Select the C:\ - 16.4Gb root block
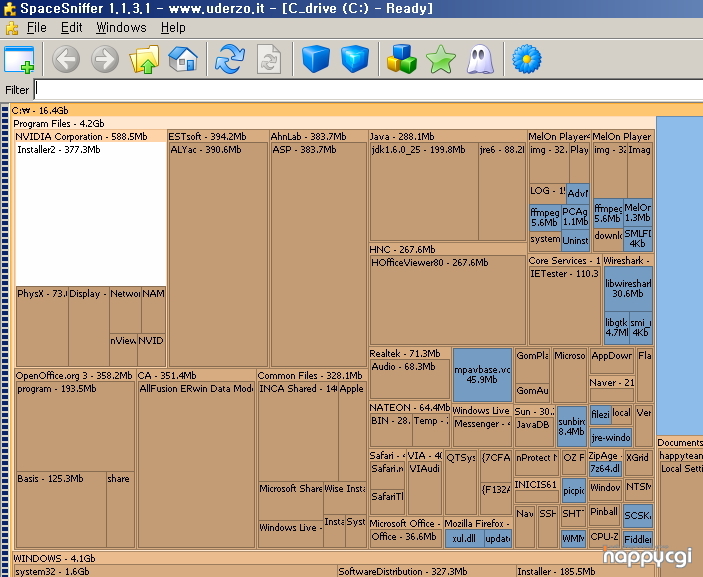 [356, 110]
